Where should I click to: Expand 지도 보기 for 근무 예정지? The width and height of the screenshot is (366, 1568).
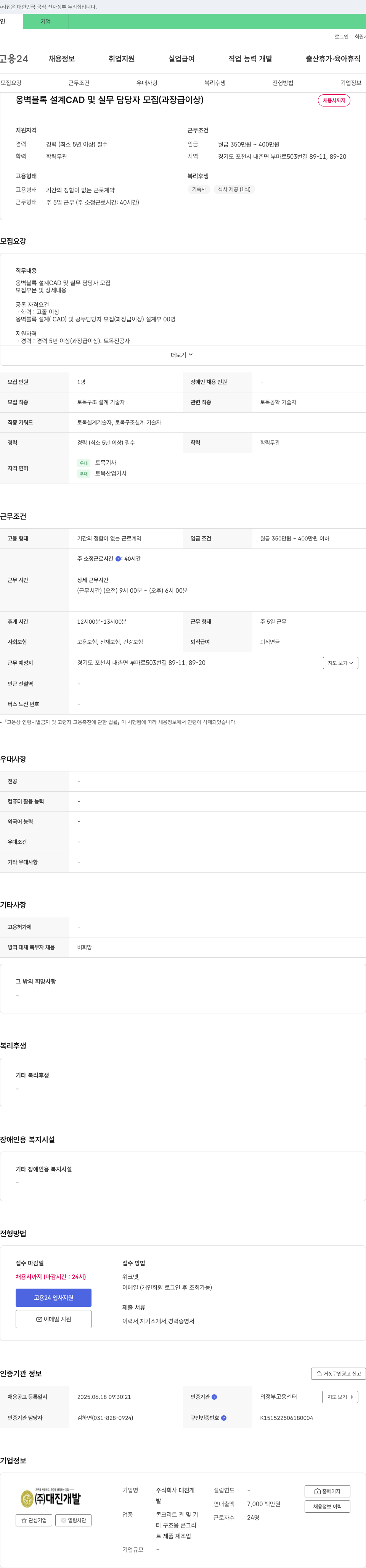340,663
